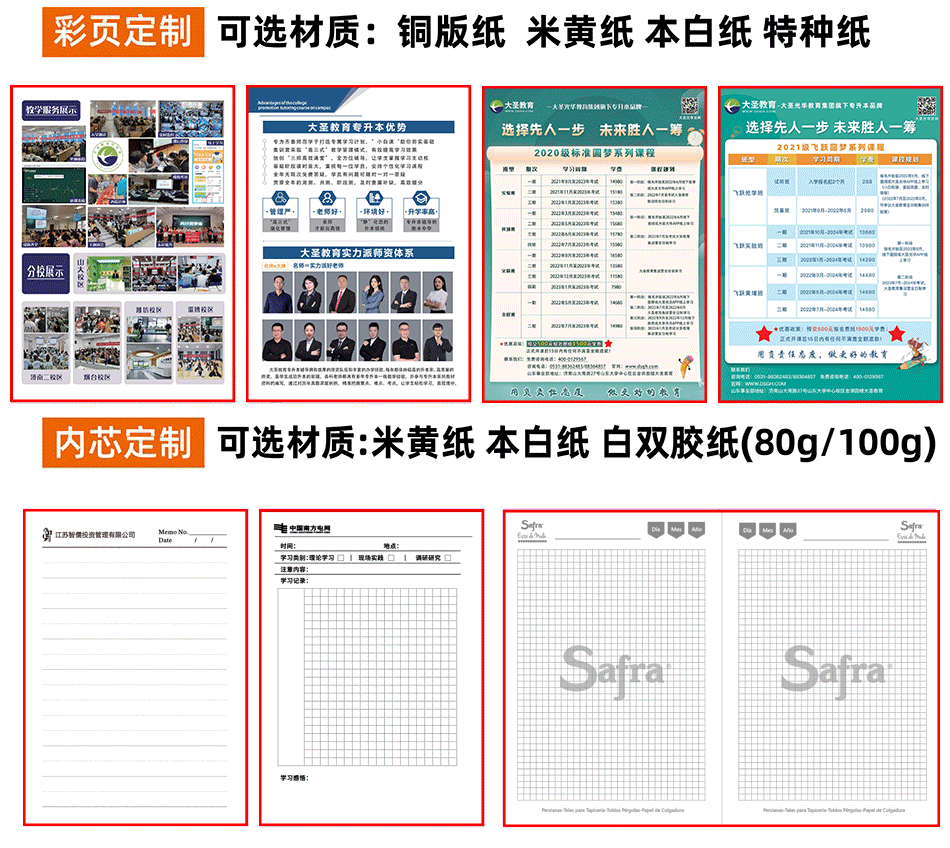Click 选择先人一步 slogan on the 2020级 flyer

(x=543, y=129)
